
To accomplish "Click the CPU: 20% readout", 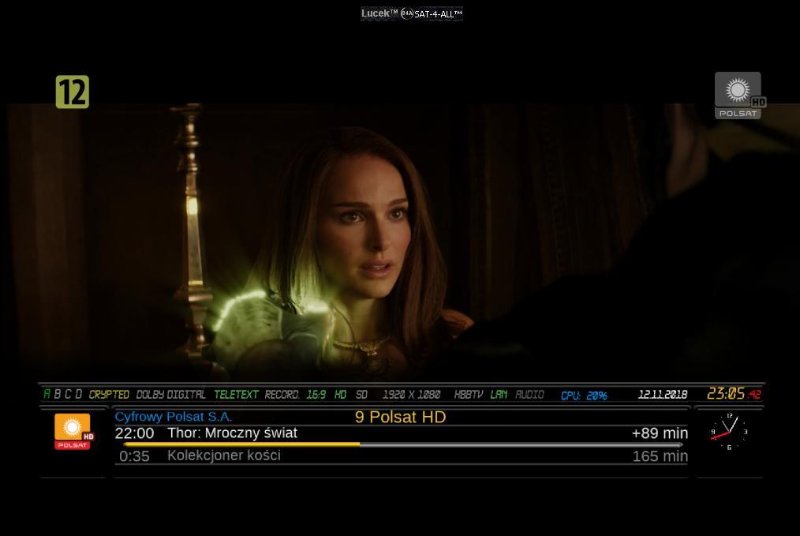I will point(584,395).
